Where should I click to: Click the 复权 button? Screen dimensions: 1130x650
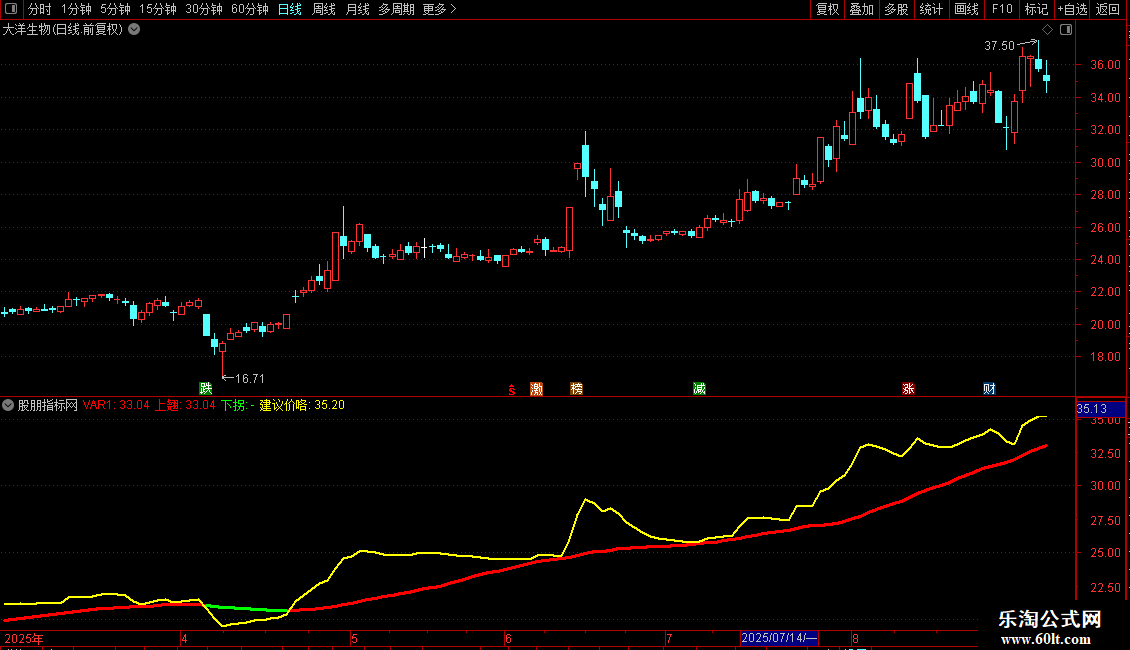[827, 9]
